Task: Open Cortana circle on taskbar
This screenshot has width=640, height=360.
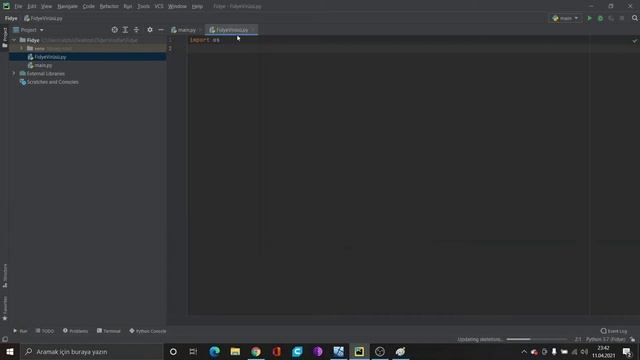Action: point(173,351)
